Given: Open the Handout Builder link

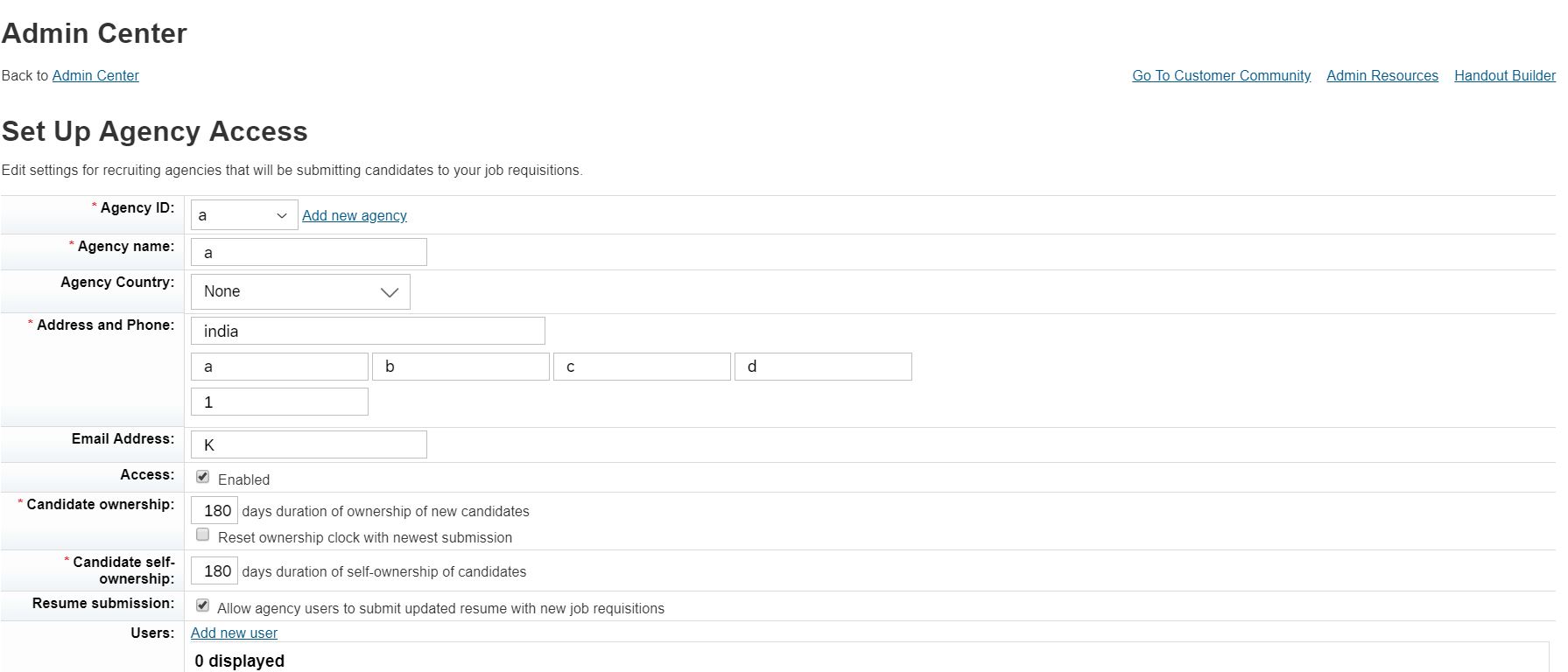Looking at the screenshot, I should point(1505,75).
